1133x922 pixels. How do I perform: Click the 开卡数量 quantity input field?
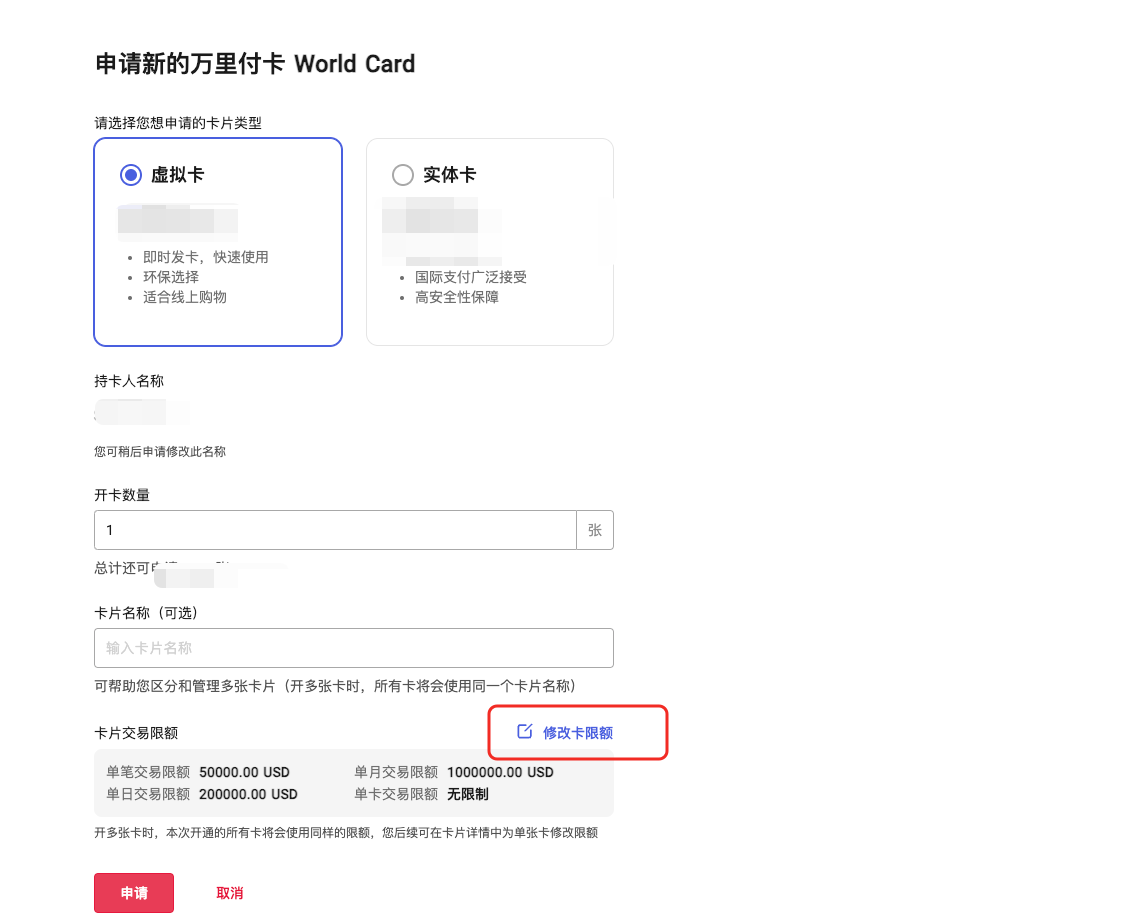tap(335, 529)
